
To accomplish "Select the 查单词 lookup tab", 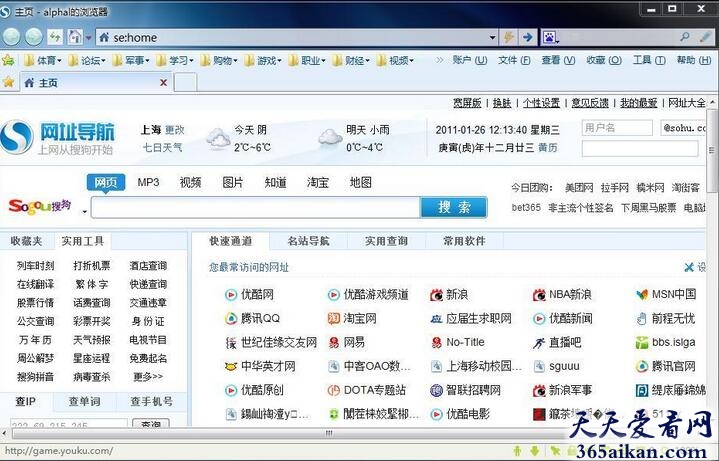I will (84, 402).
